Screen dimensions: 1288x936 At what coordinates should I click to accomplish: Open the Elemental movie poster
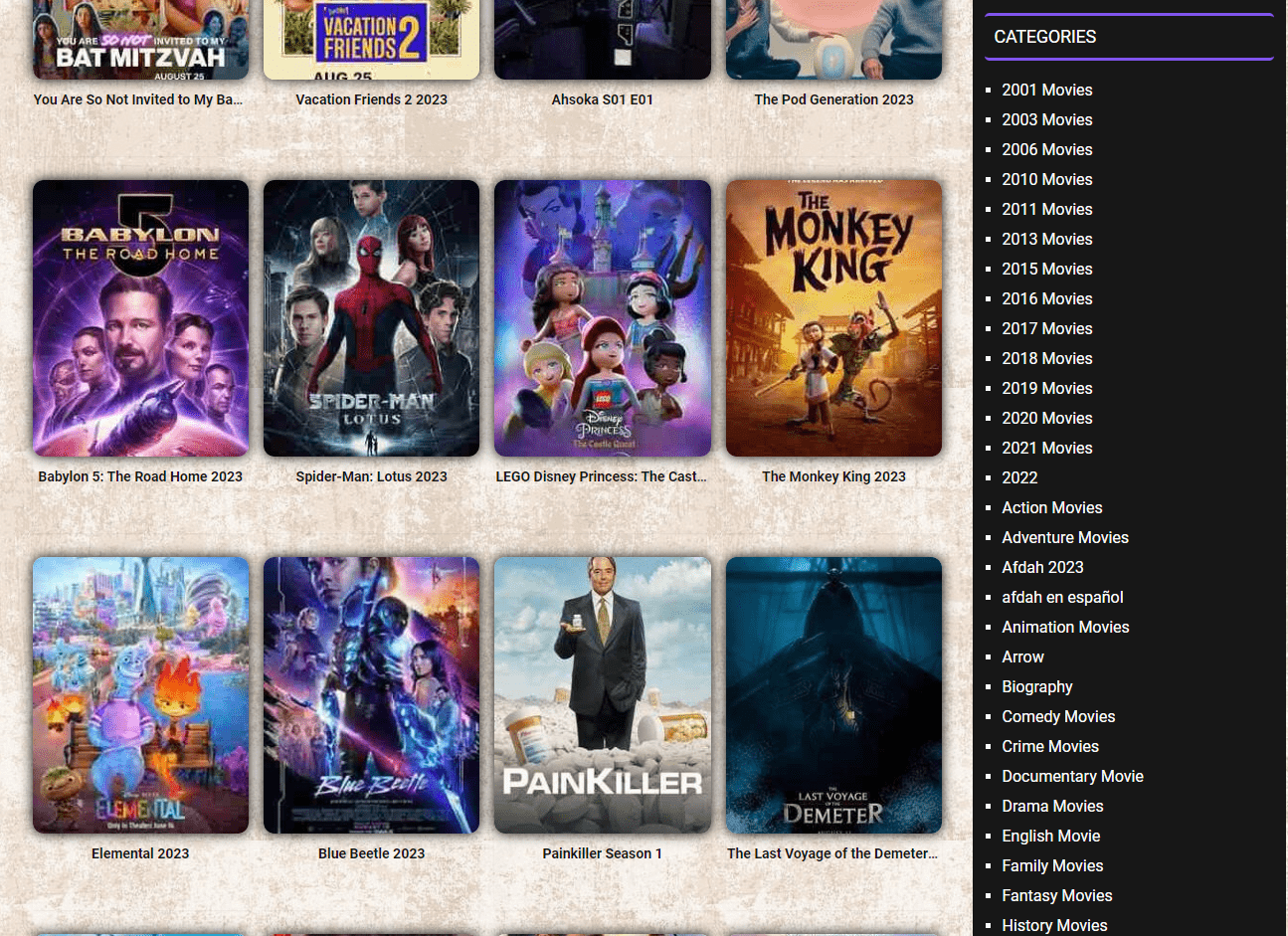pyautogui.click(x=140, y=695)
